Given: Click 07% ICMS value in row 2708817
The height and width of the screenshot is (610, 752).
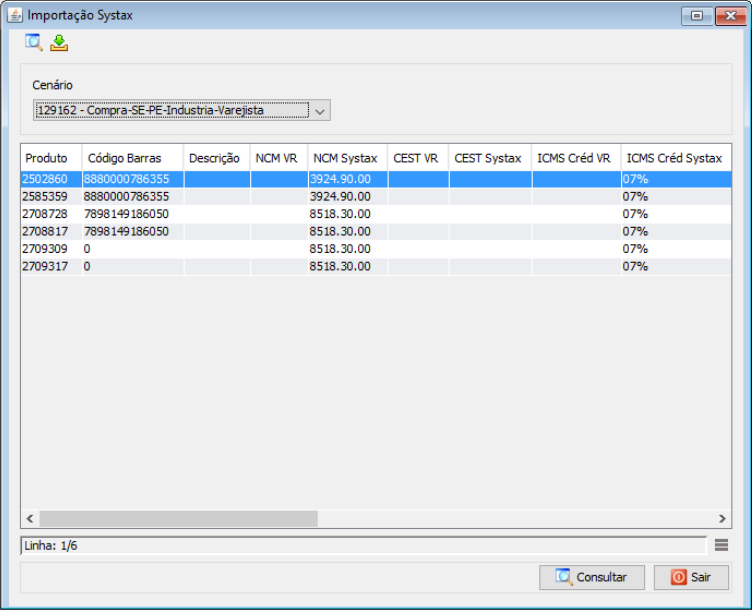Looking at the screenshot, I should click(x=635, y=232).
